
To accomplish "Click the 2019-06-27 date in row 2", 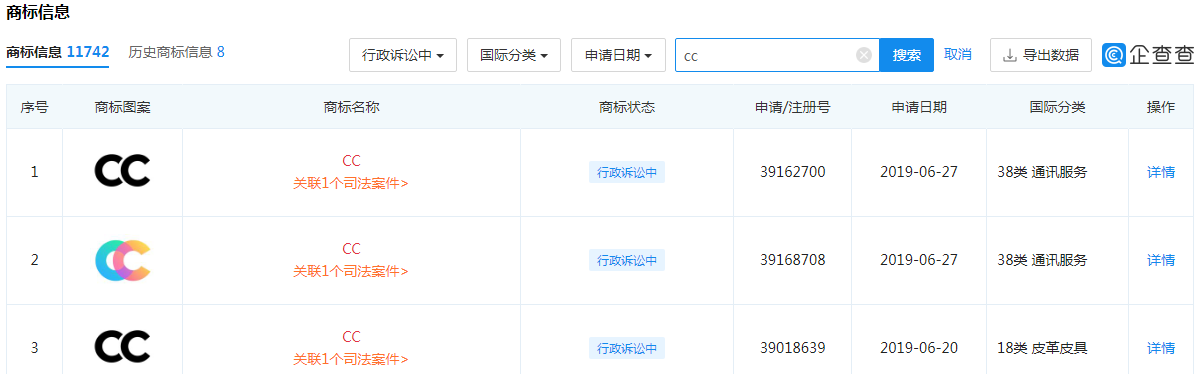I will click(919, 260).
